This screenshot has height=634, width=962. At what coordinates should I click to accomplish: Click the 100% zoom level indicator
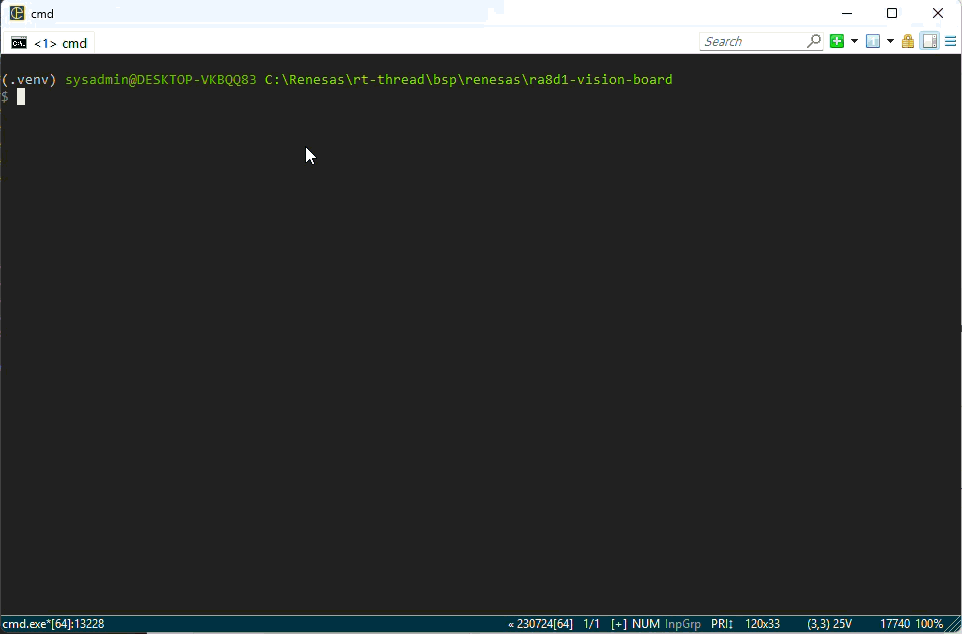(x=930, y=624)
